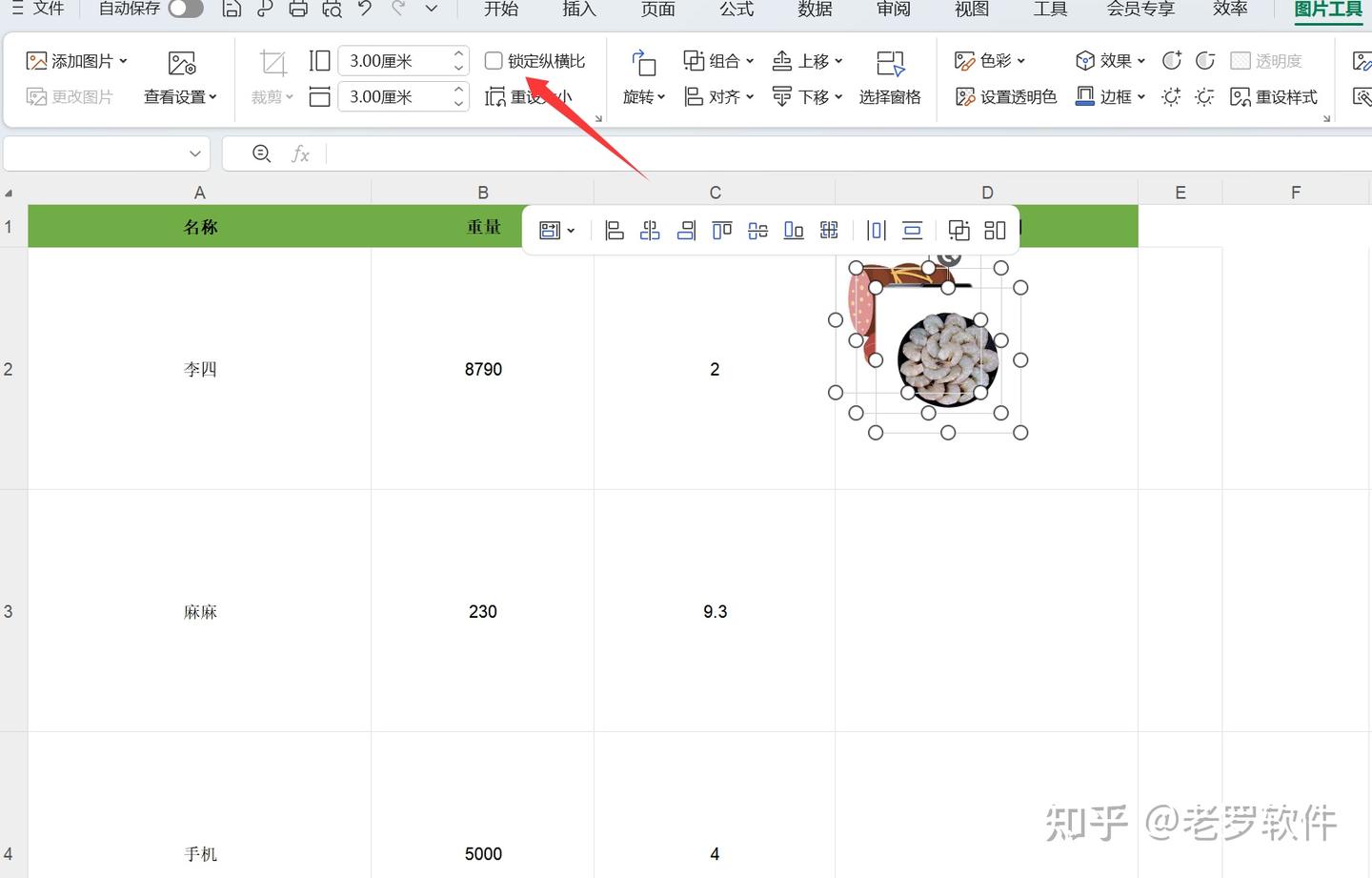Click the 文件 hamburger menu
Viewport: 1372px width, 878px height.
pos(38,9)
